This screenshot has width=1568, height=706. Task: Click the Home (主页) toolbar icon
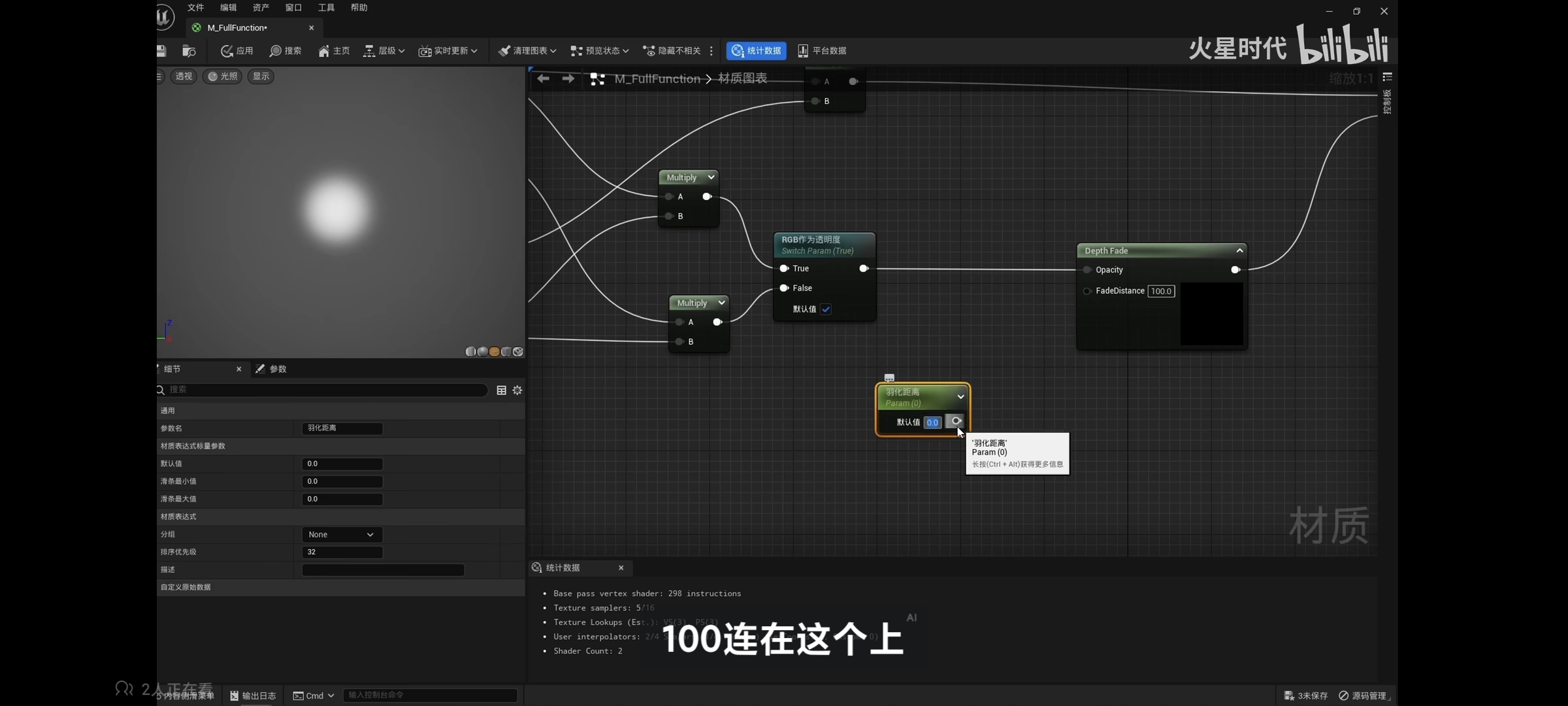coord(324,51)
